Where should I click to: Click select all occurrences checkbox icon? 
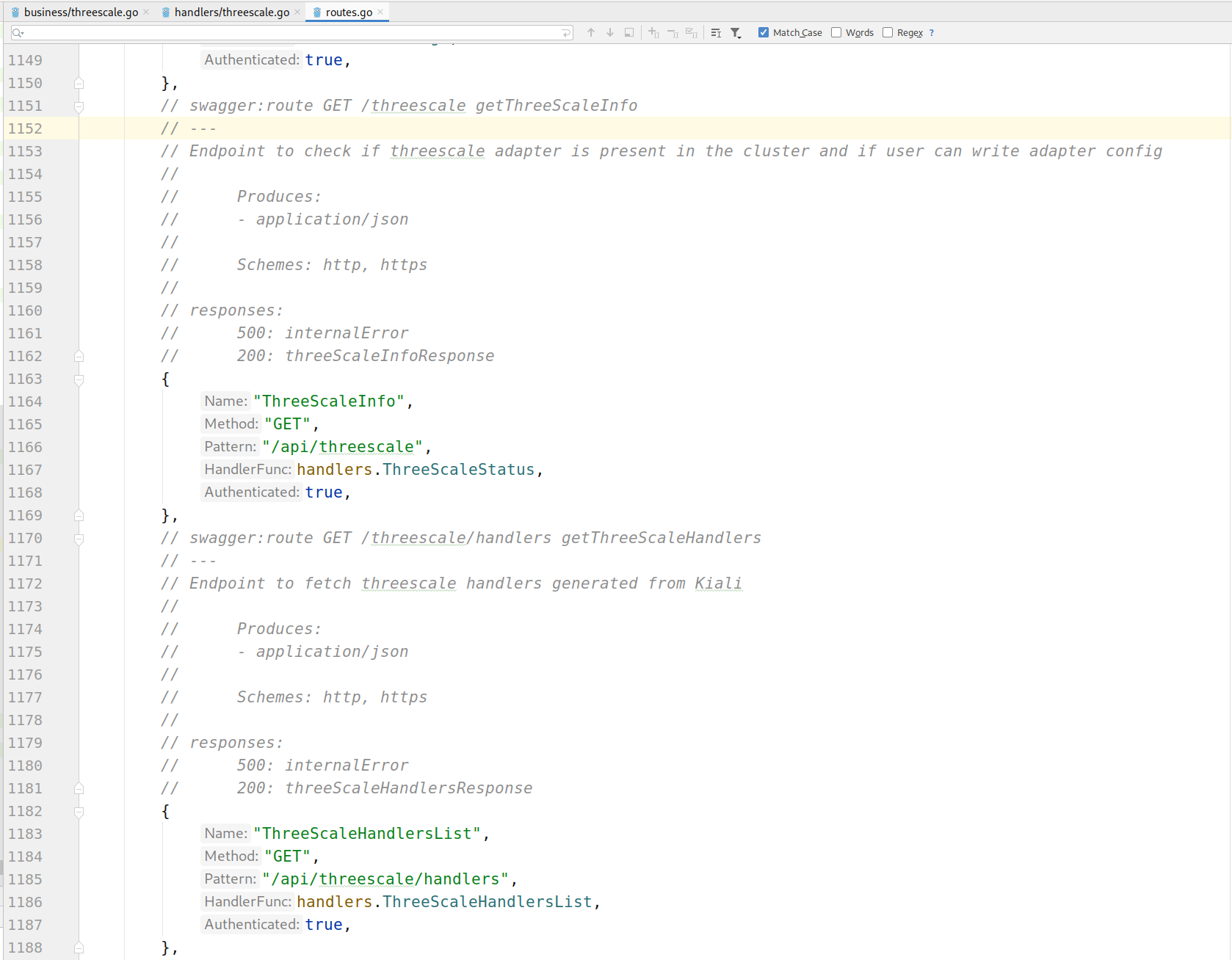(x=692, y=32)
